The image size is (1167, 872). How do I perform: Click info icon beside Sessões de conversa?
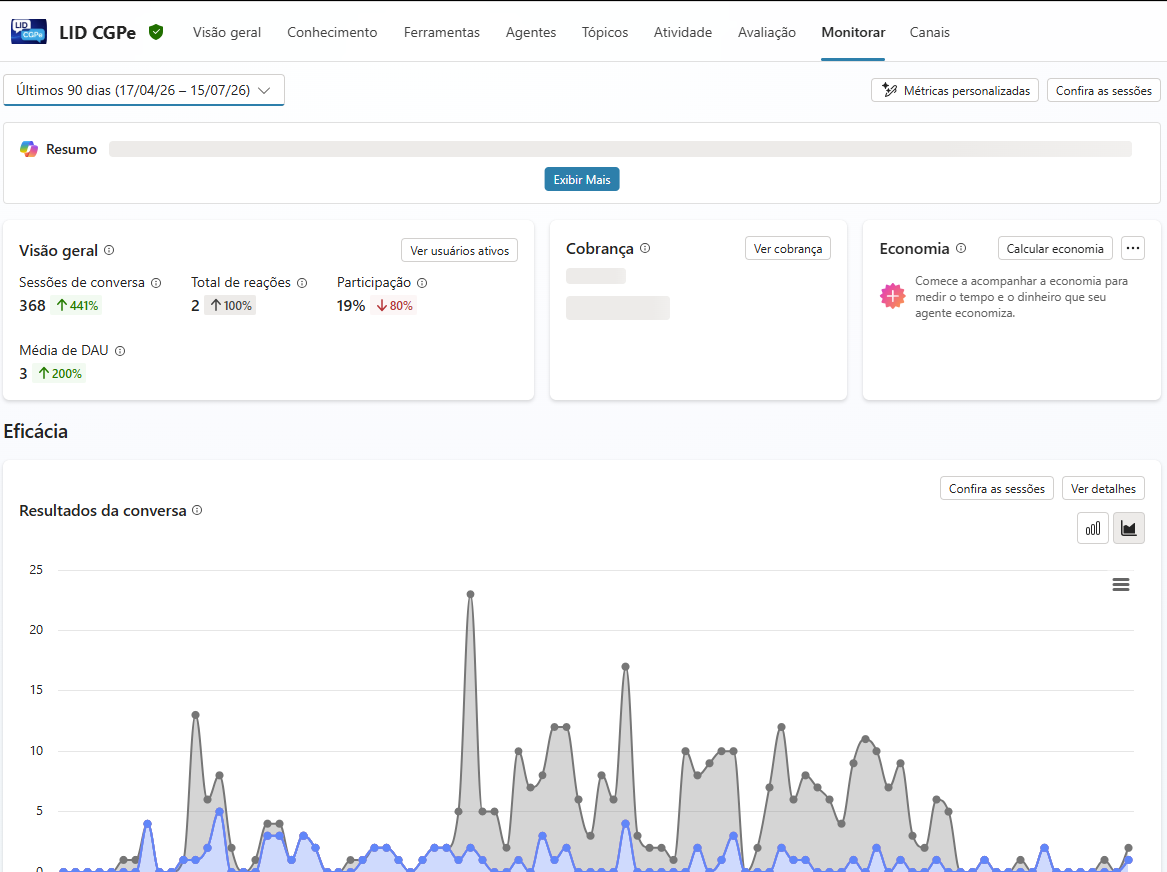click(x=156, y=283)
